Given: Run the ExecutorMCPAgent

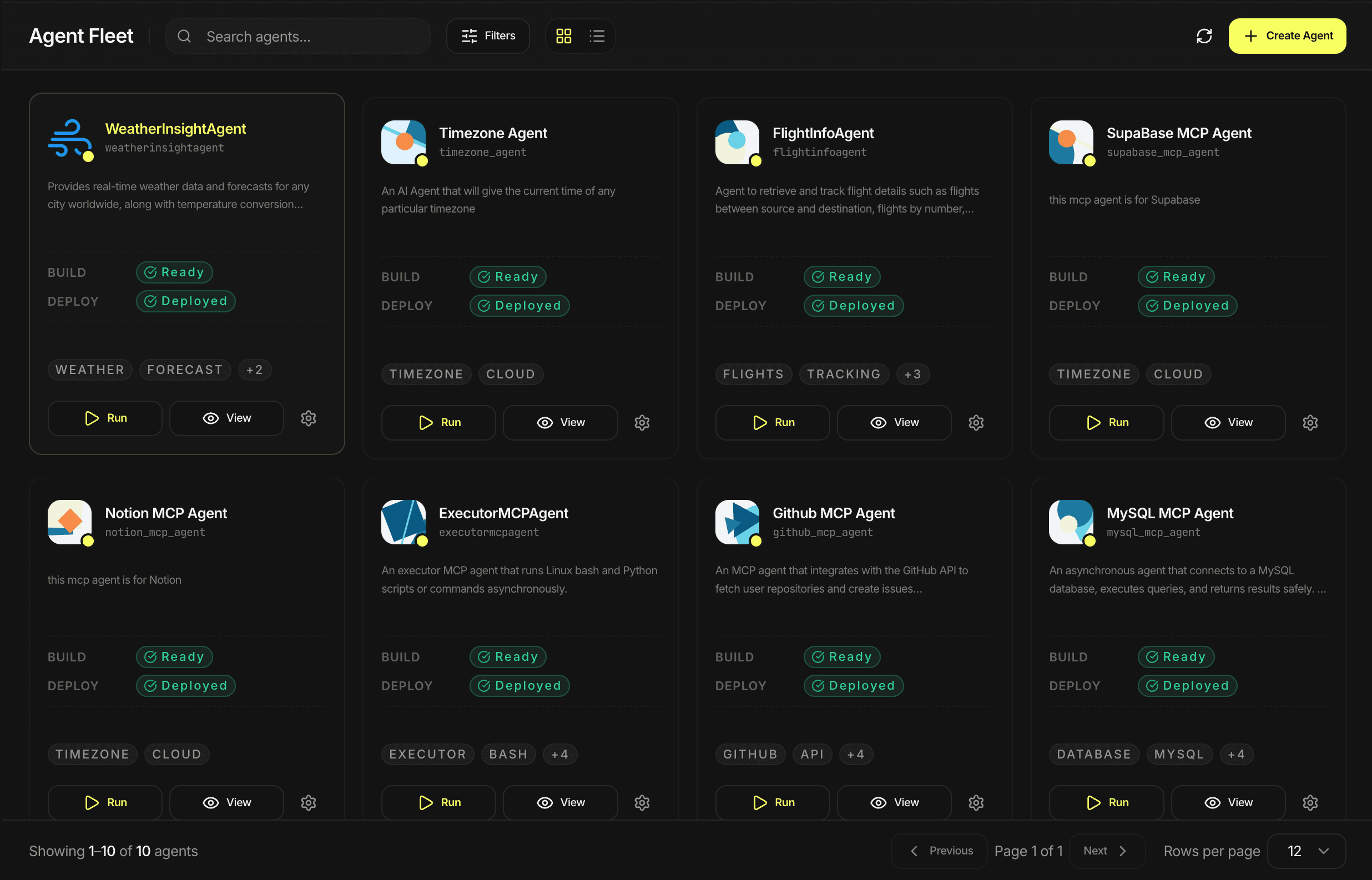Looking at the screenshot, I should (x=439, y=803).
